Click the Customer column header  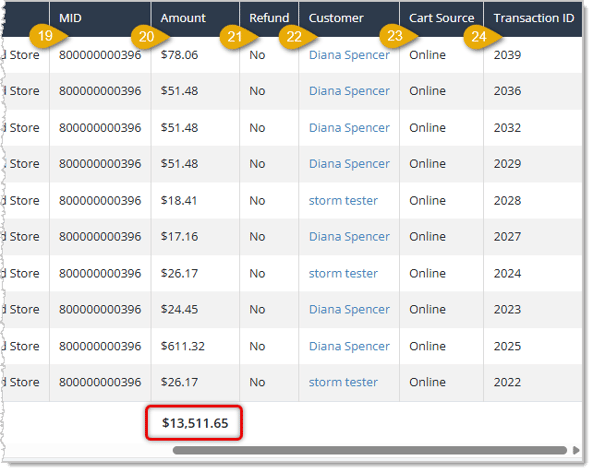336,18
